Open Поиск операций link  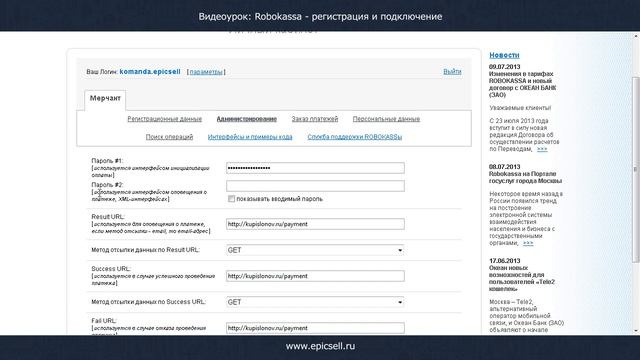click(169, 137)
